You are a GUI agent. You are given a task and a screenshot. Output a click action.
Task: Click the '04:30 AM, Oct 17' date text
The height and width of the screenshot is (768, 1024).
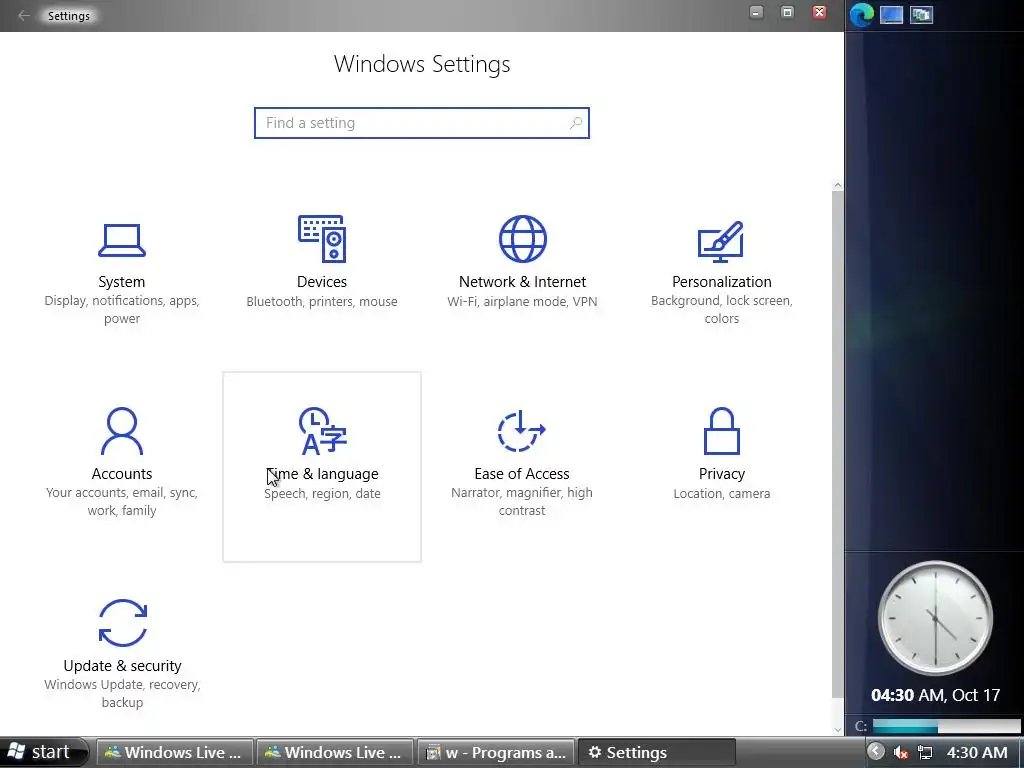point(935,695)
